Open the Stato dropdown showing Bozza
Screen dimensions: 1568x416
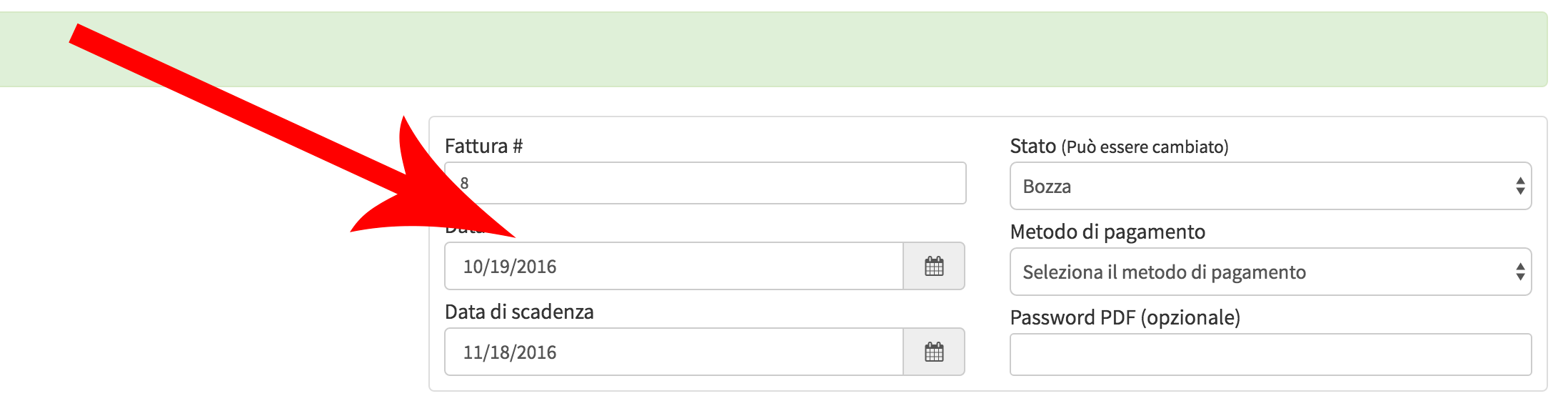(x=1270, y=186)
